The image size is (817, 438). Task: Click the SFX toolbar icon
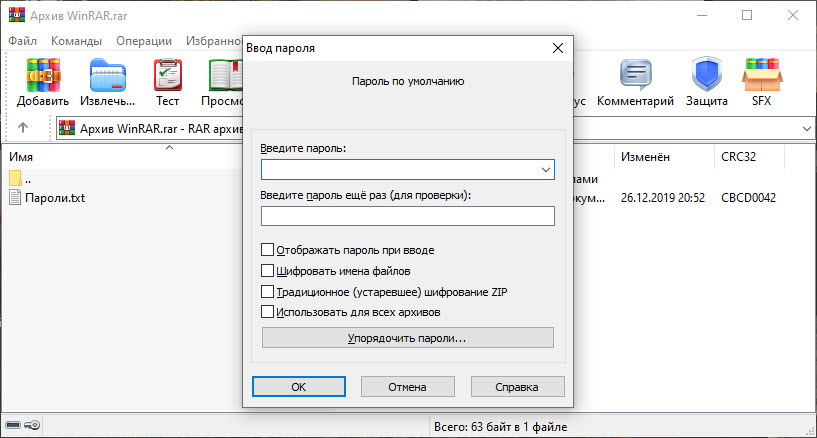761,76
